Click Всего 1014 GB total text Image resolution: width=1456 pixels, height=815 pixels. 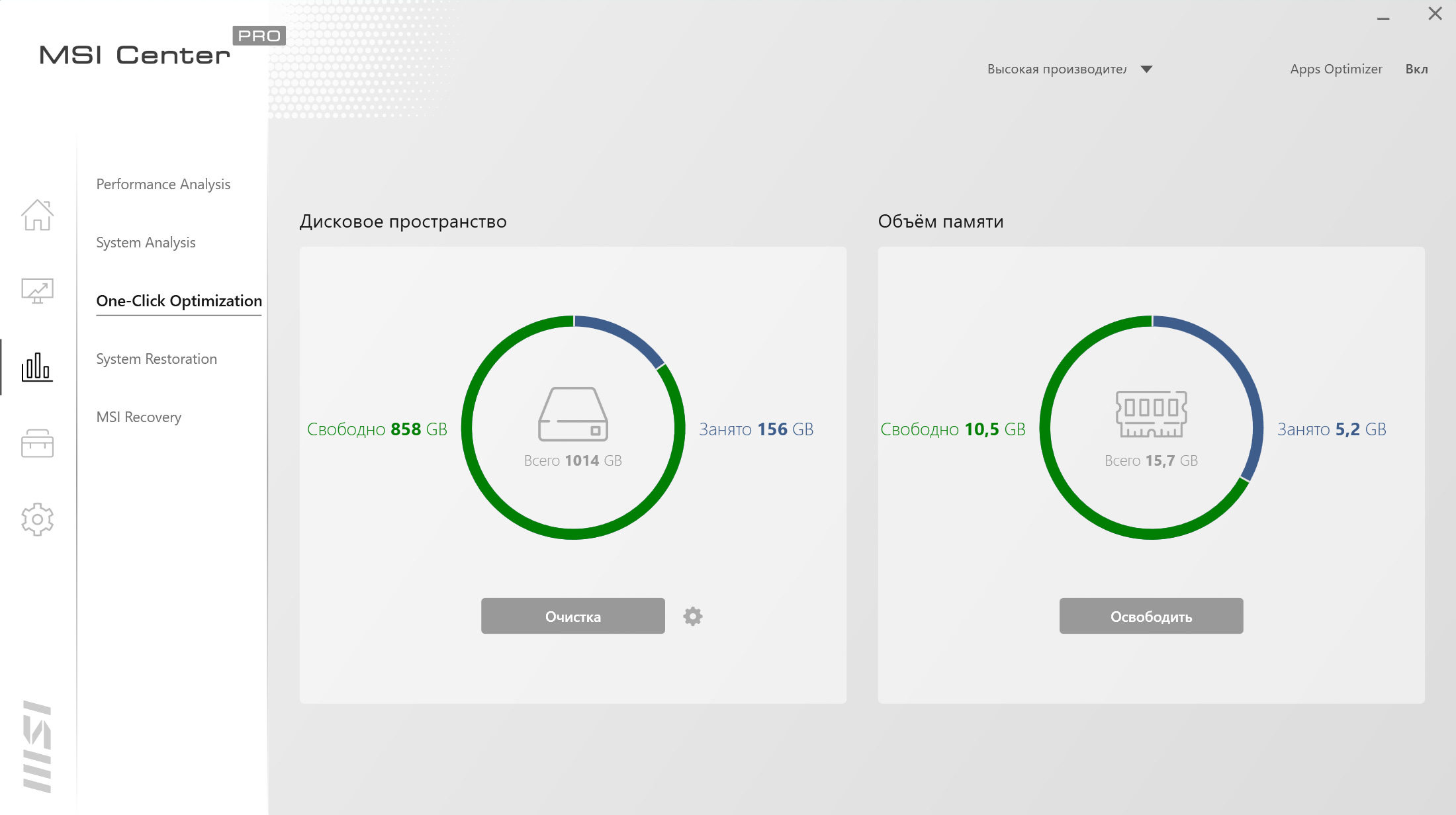[573, 460]
